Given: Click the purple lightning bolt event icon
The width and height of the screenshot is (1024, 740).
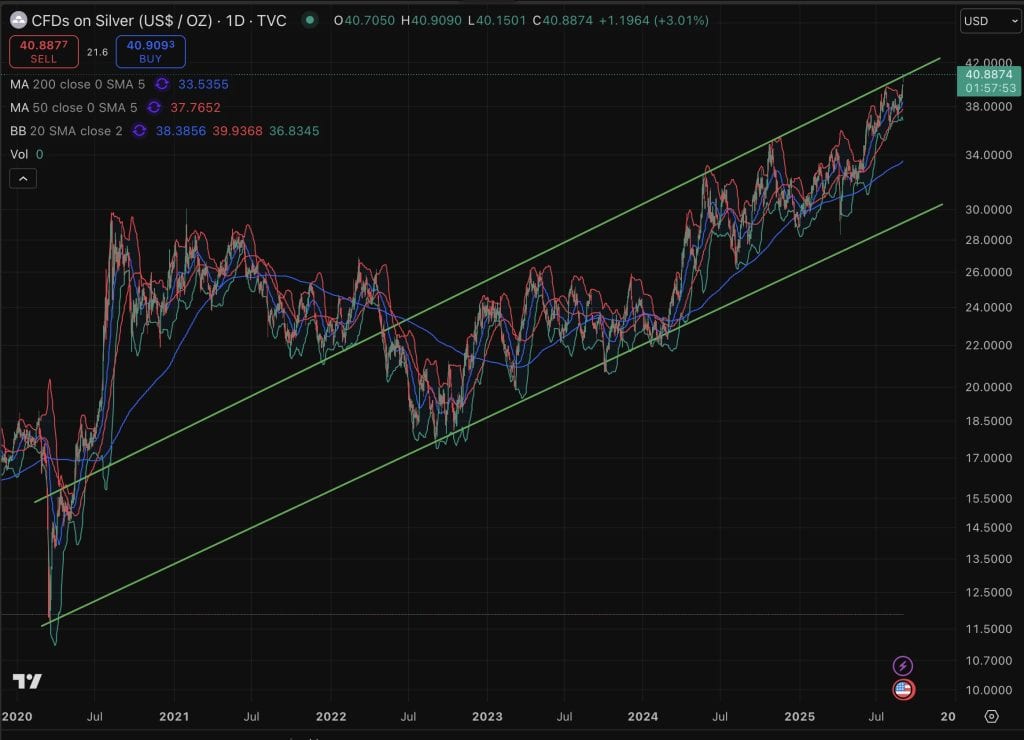Looking at the screenshot, I should coord(903,666).
